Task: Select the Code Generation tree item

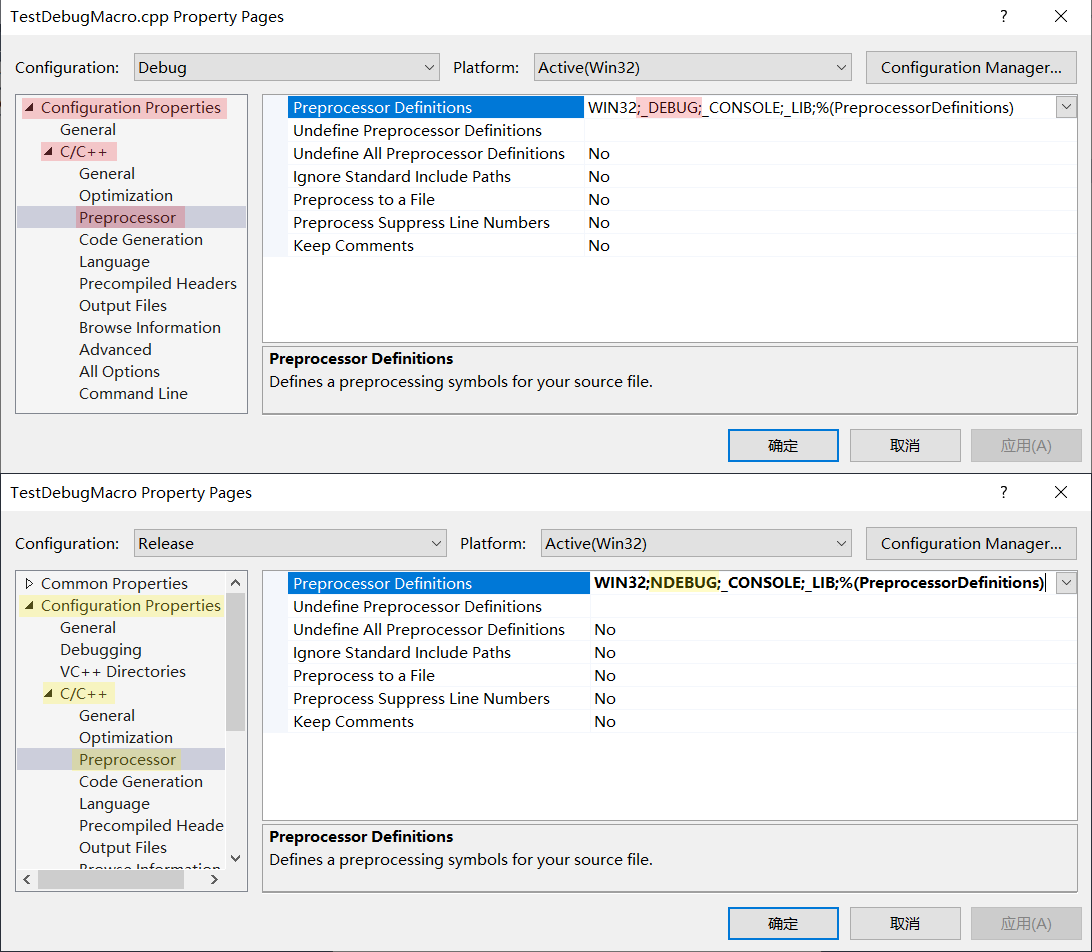Action: tap(140, 239)
